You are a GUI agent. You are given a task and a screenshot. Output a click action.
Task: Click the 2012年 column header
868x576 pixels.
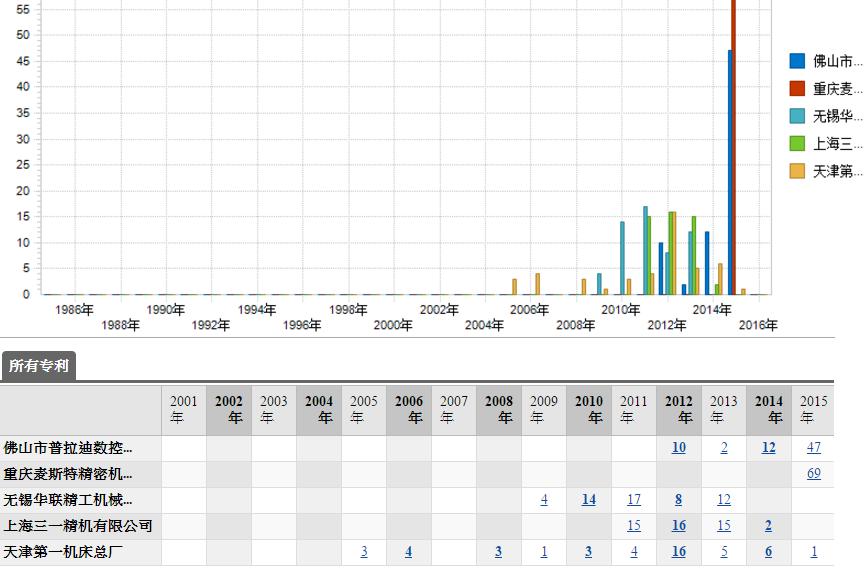coord(679,409)
